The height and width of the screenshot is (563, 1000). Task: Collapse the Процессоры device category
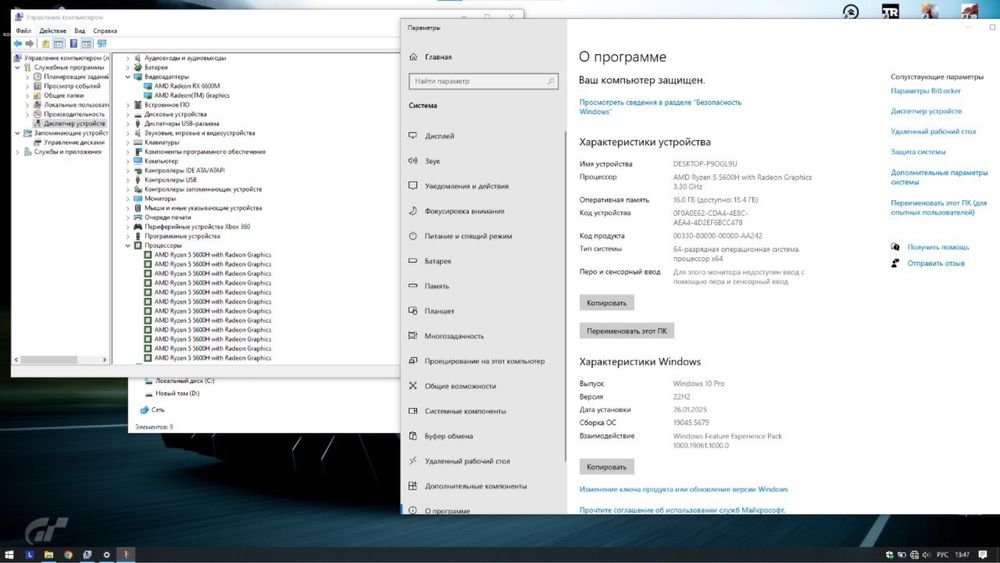click(x=128, y=245)
